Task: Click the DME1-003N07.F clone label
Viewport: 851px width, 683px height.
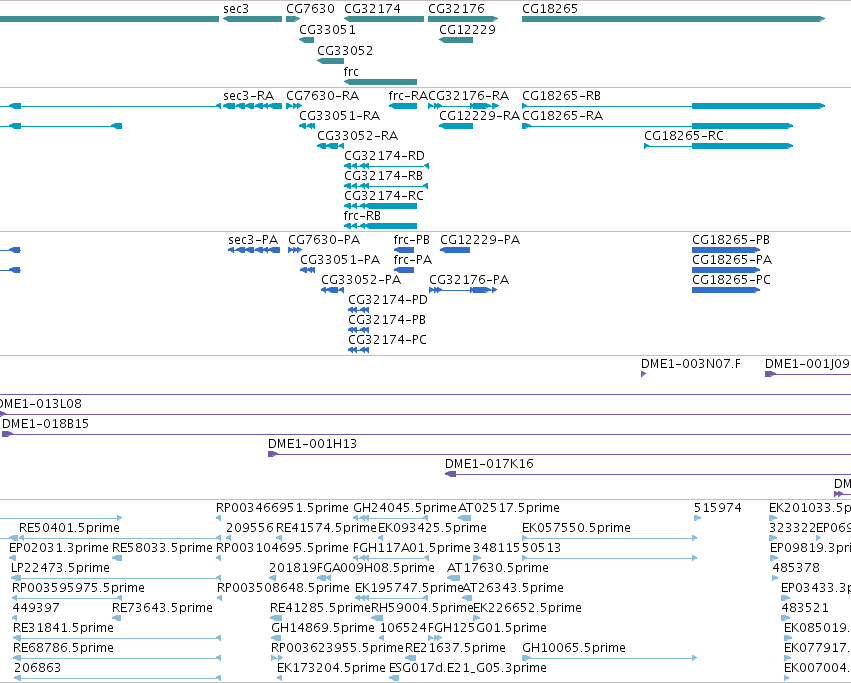Action: (x=691, y=364)
